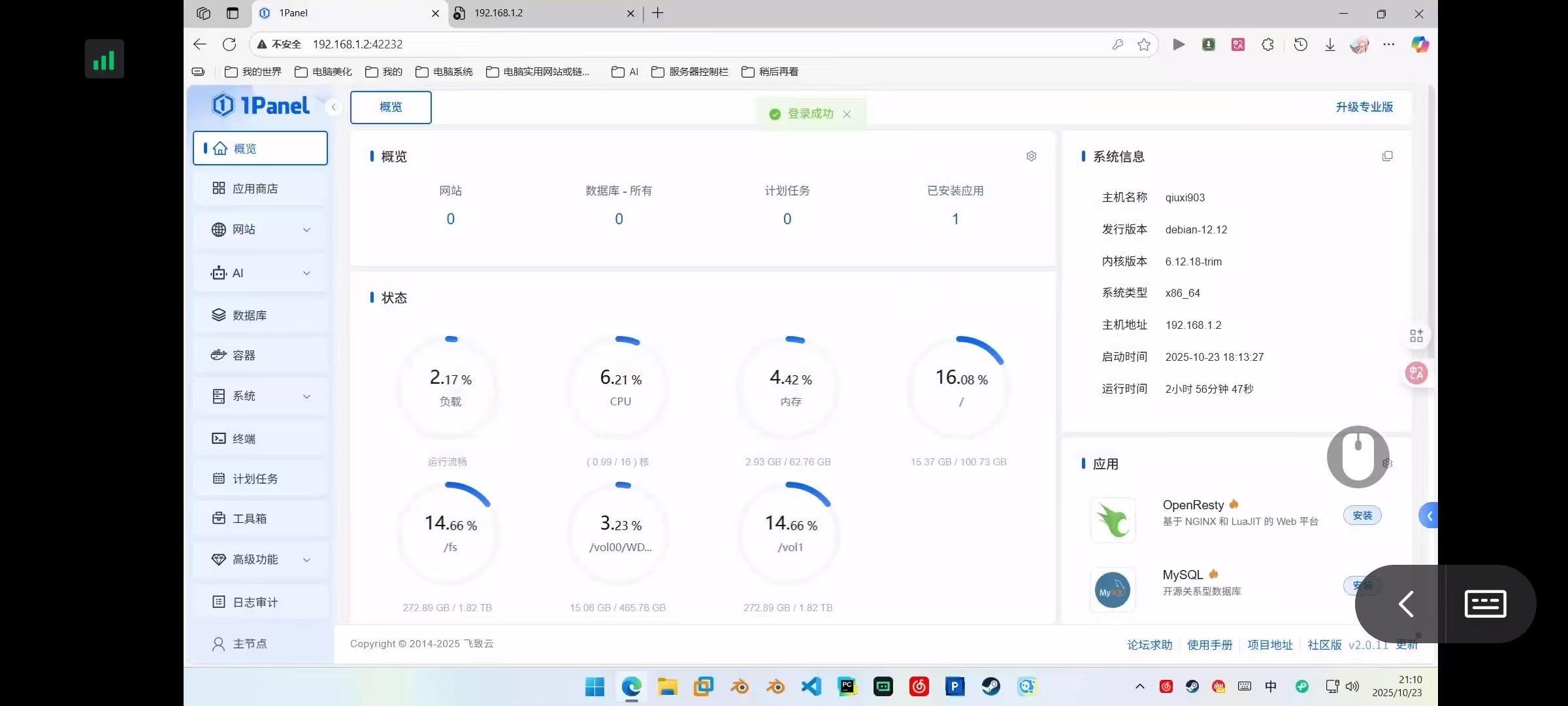
Task: Expand the AI submenu chevron
Action: [x=306, y=273]
